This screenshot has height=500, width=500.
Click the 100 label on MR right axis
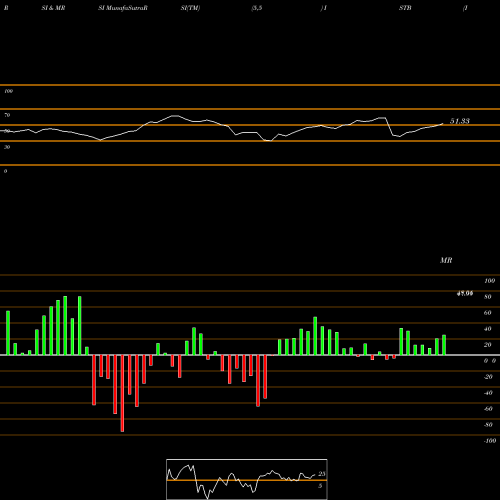[489, 281]
